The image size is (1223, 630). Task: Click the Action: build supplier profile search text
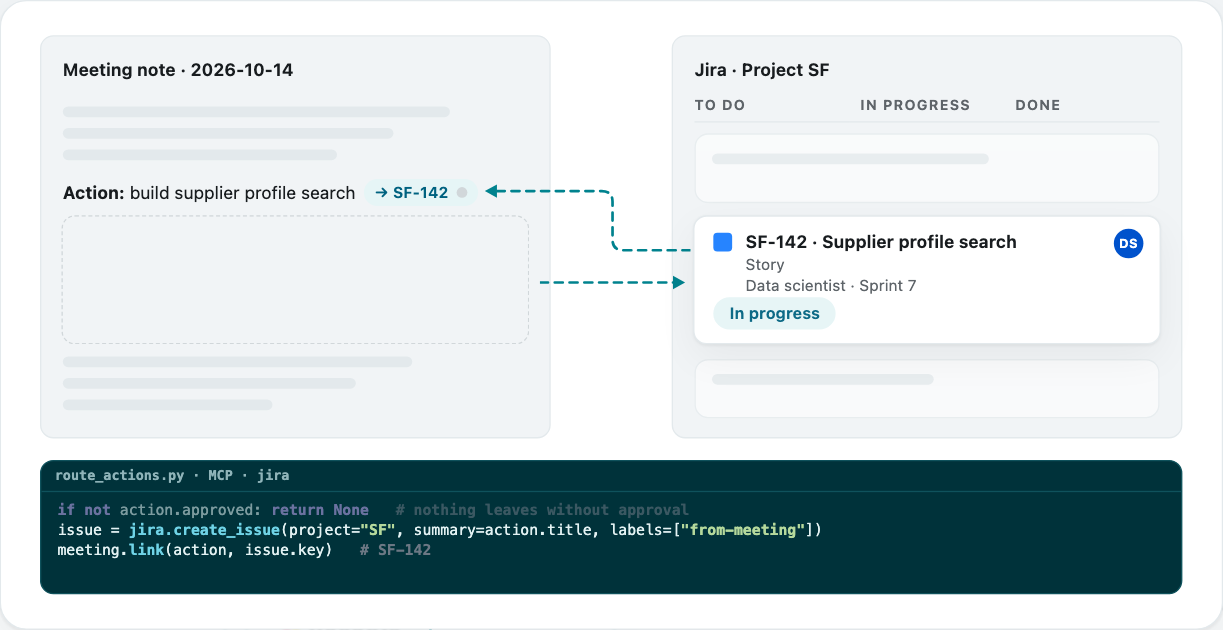[209, 193]
